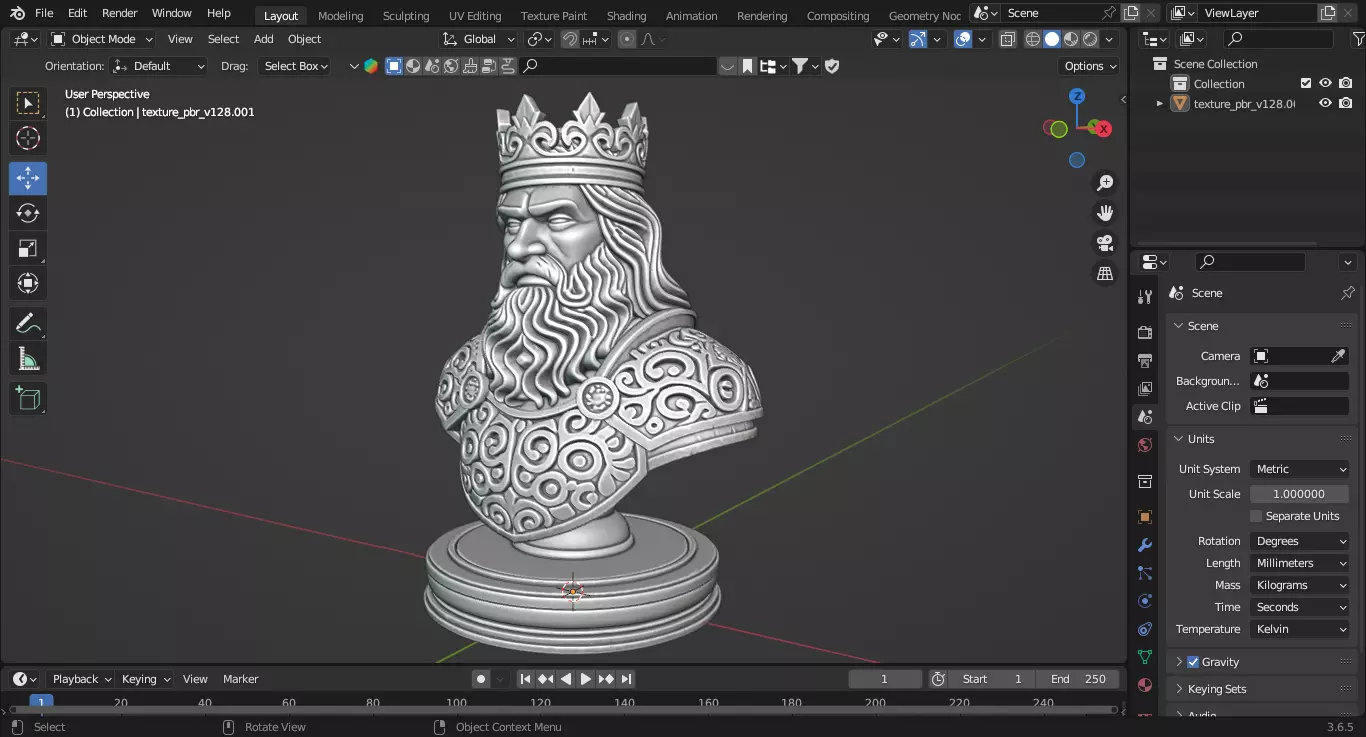Hide Collection in viewport via eye icon
The image size is (1366, 737).
[1325, 84]
